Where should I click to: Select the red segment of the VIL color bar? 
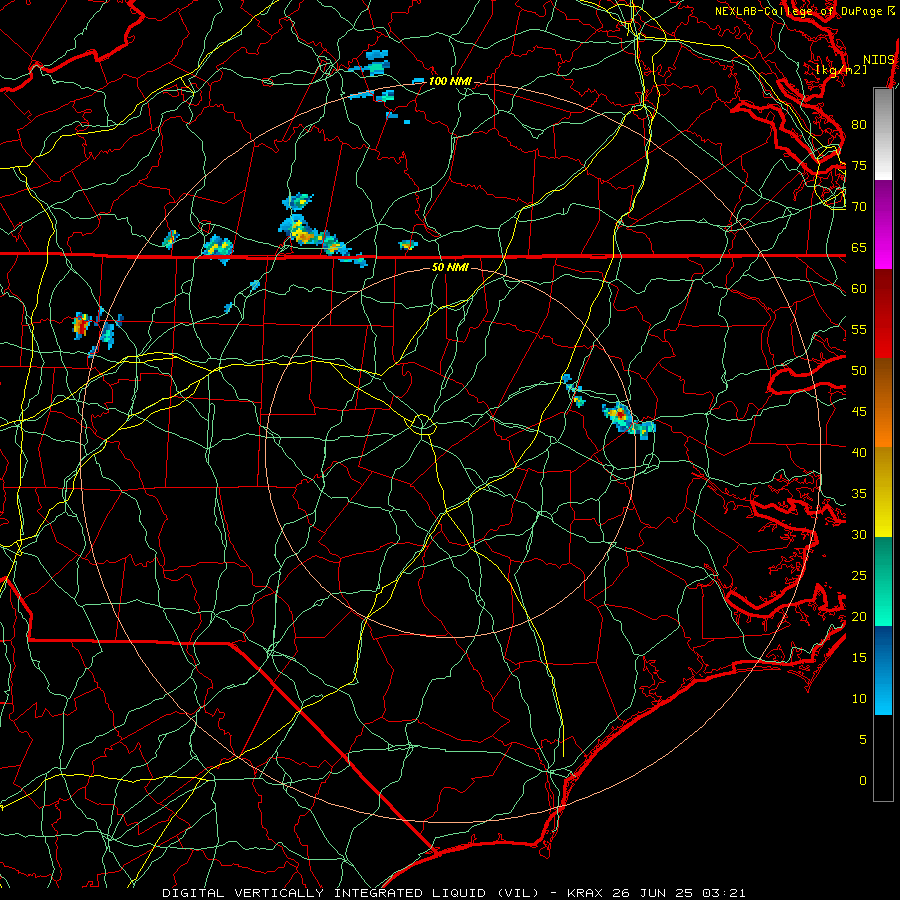(883, 313)
